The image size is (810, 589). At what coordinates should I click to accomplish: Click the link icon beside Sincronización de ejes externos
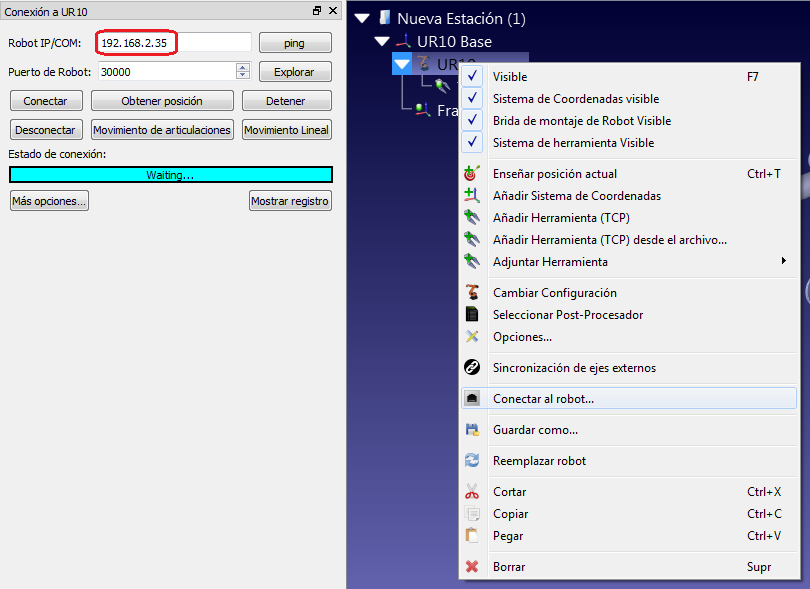pos(472,367)
